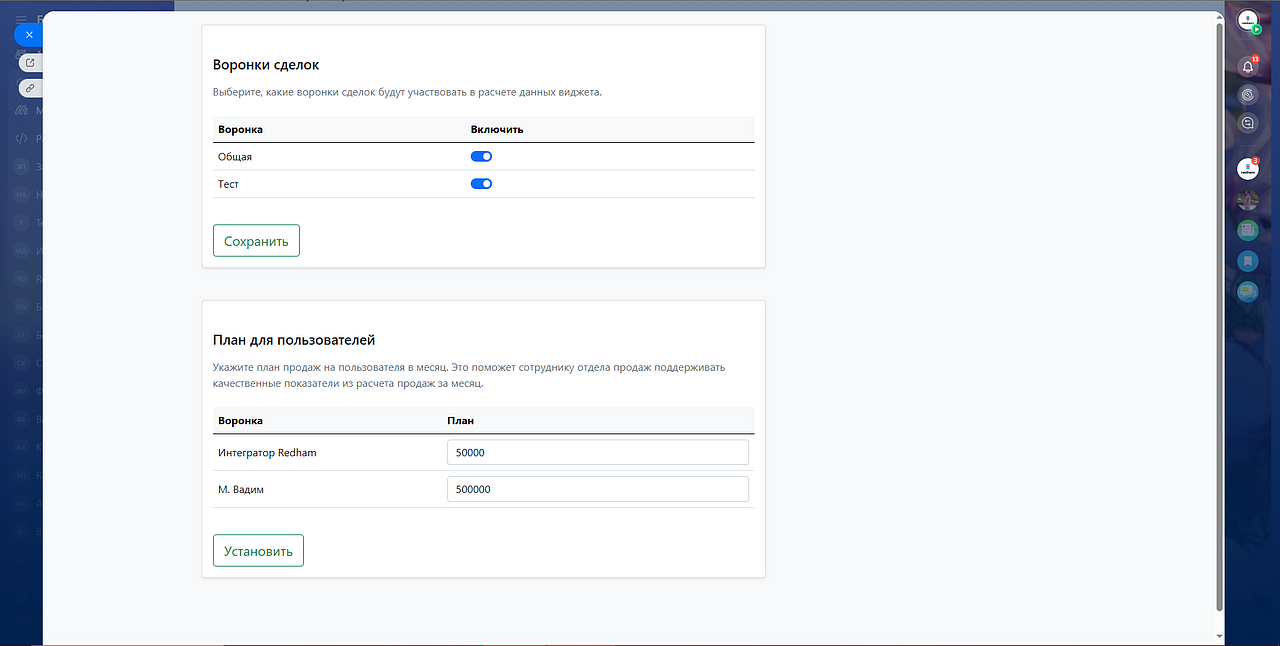Image resolution: width=1280 pixels, height=646 pixels.
Task: Open the user profile avatar at top right
Action: (1247, 21)
